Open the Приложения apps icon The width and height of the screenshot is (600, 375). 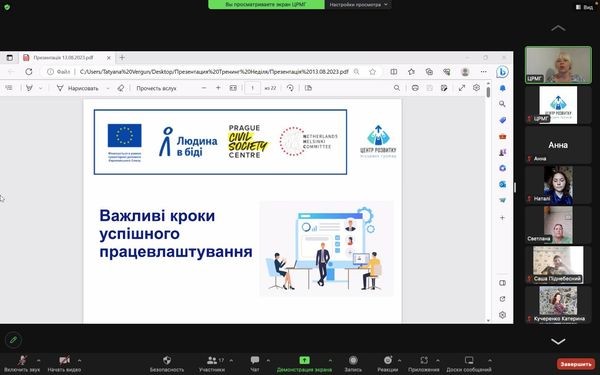pyautogui.click(x=424, y=360)
